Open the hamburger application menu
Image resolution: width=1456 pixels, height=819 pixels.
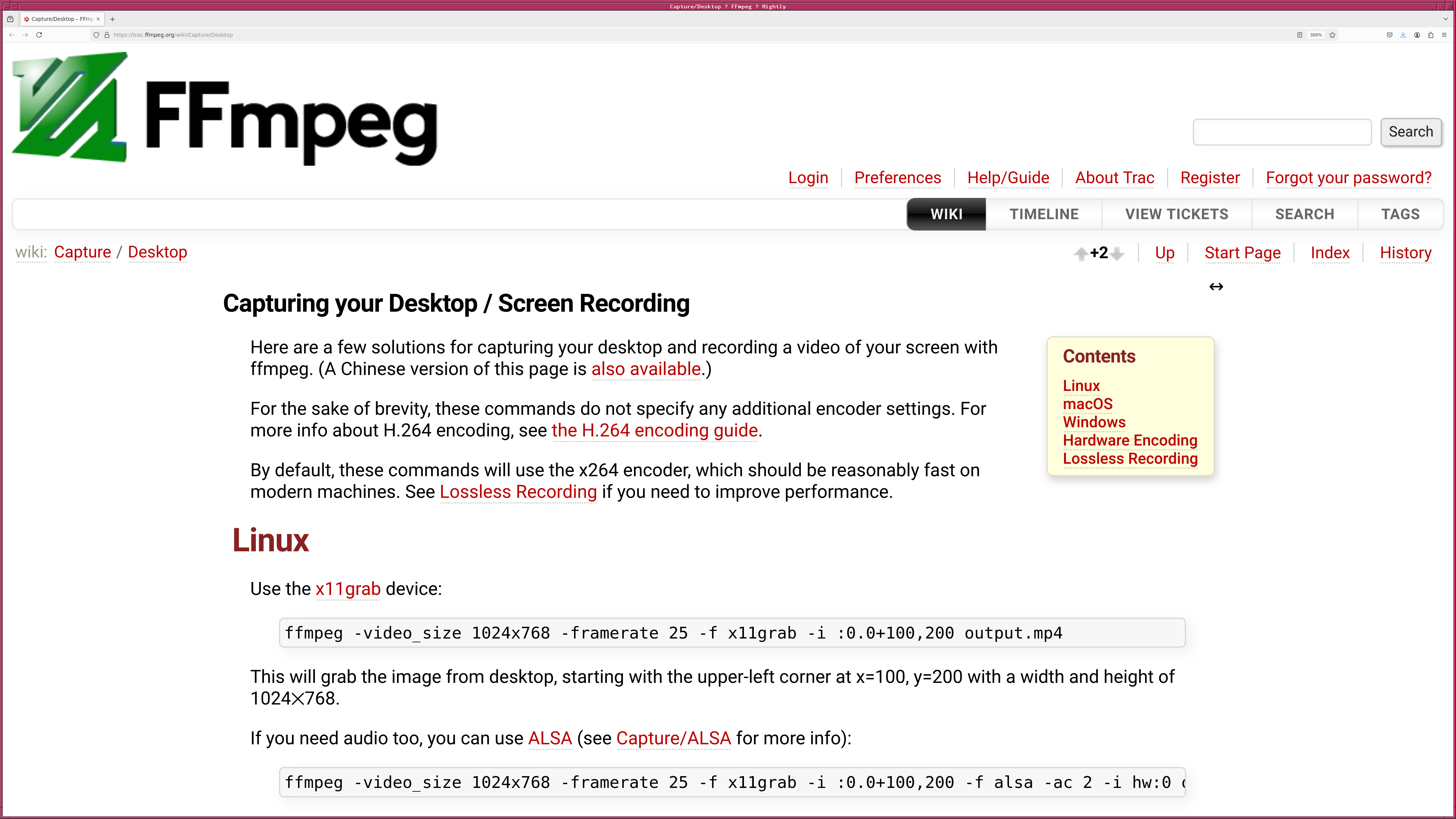pos(1444,35)
